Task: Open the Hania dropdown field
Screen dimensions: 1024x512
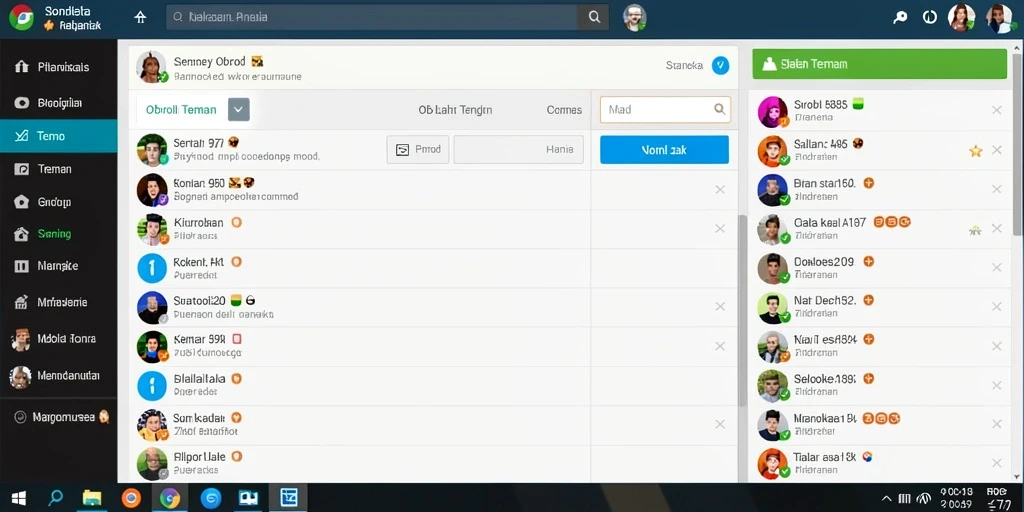Action: tap(519, 150)
